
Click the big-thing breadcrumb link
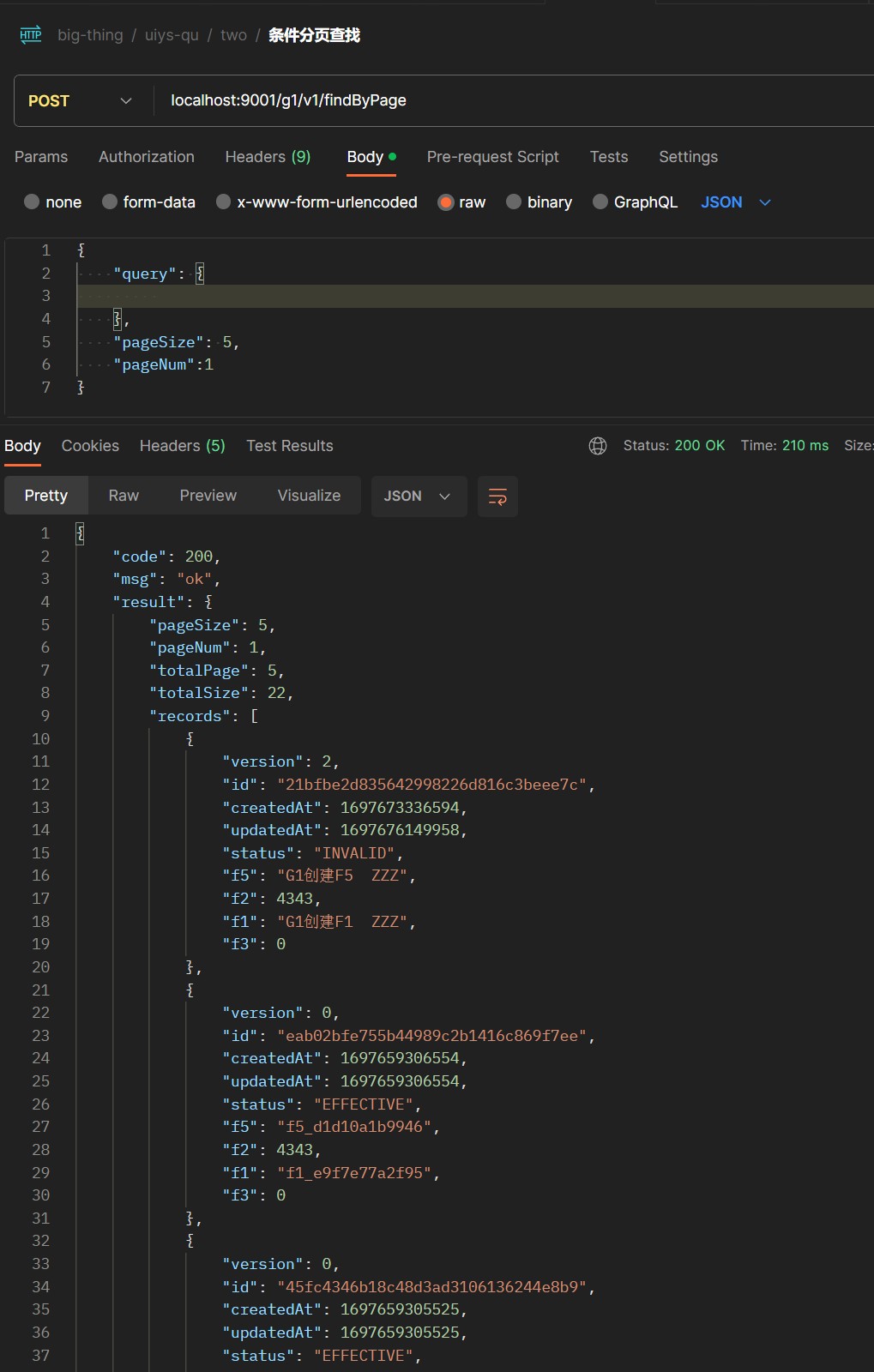pos(90,35)
